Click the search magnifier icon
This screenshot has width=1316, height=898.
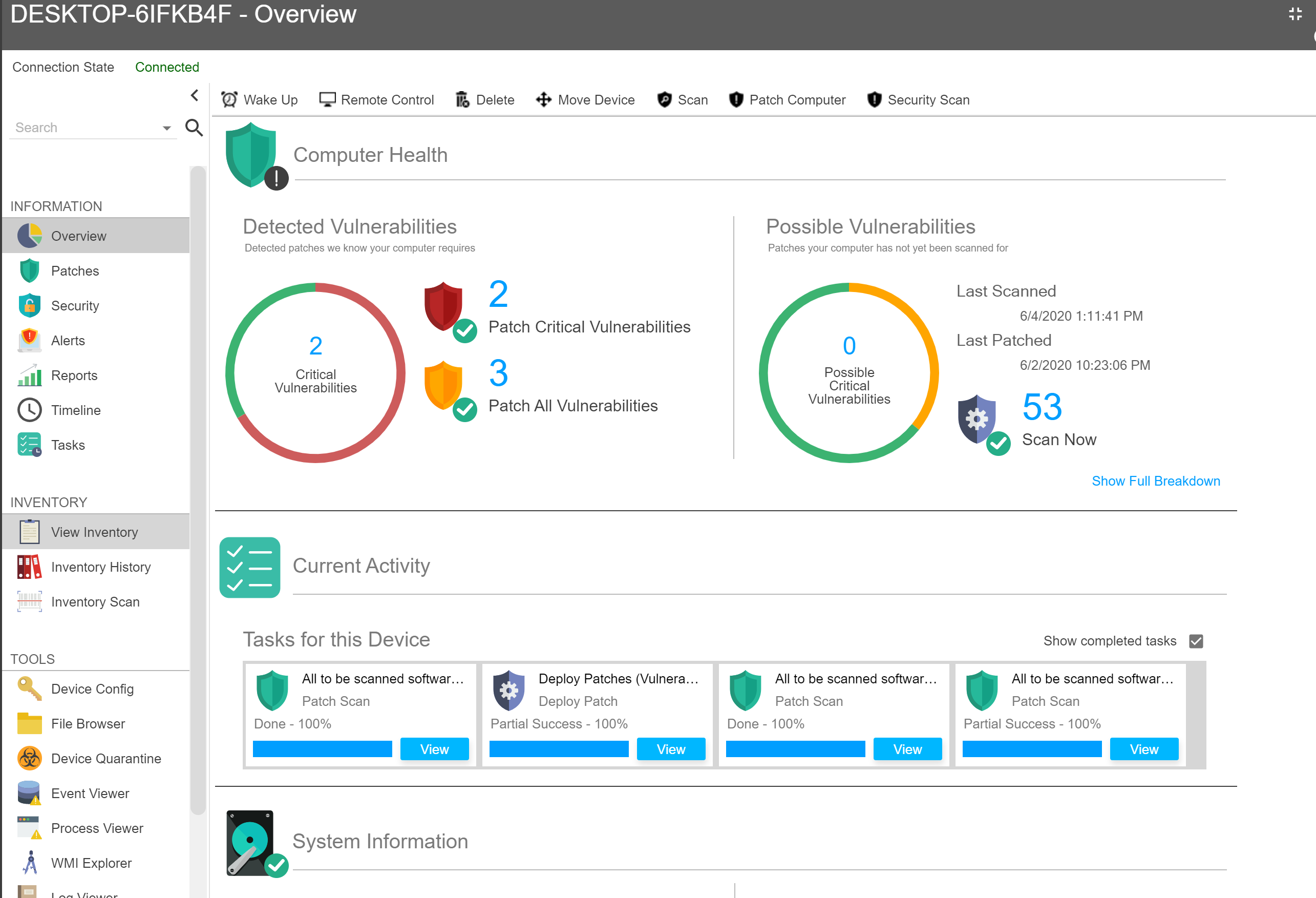[194, 128]
